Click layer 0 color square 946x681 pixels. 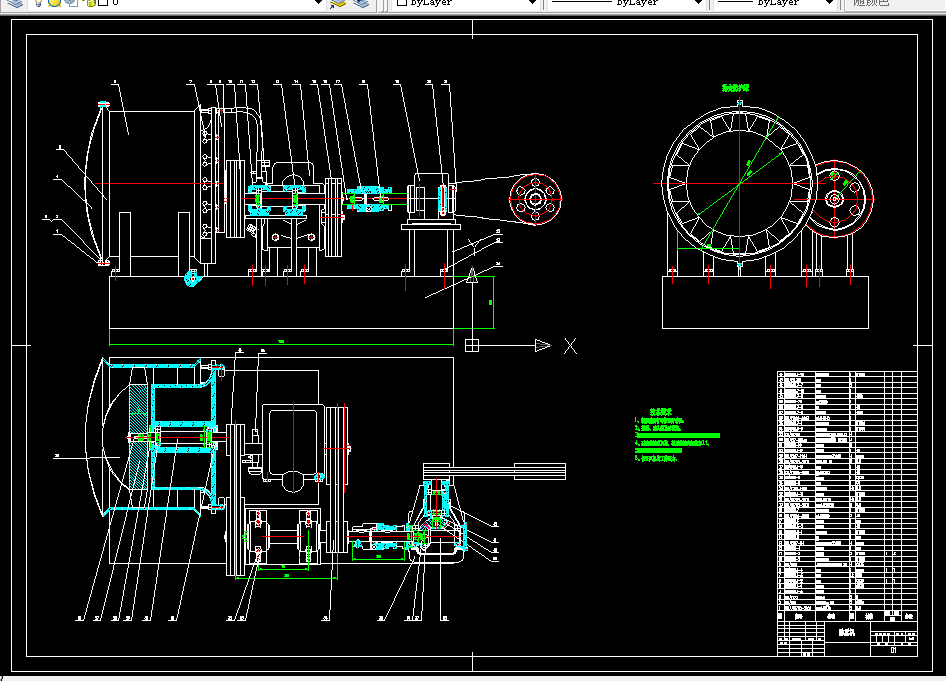[103, 2]
